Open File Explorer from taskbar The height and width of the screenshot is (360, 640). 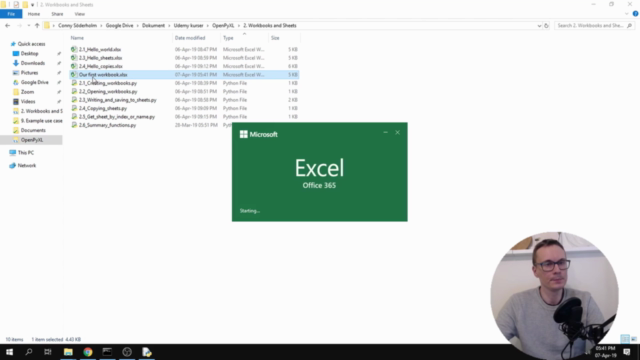[68, 352]
